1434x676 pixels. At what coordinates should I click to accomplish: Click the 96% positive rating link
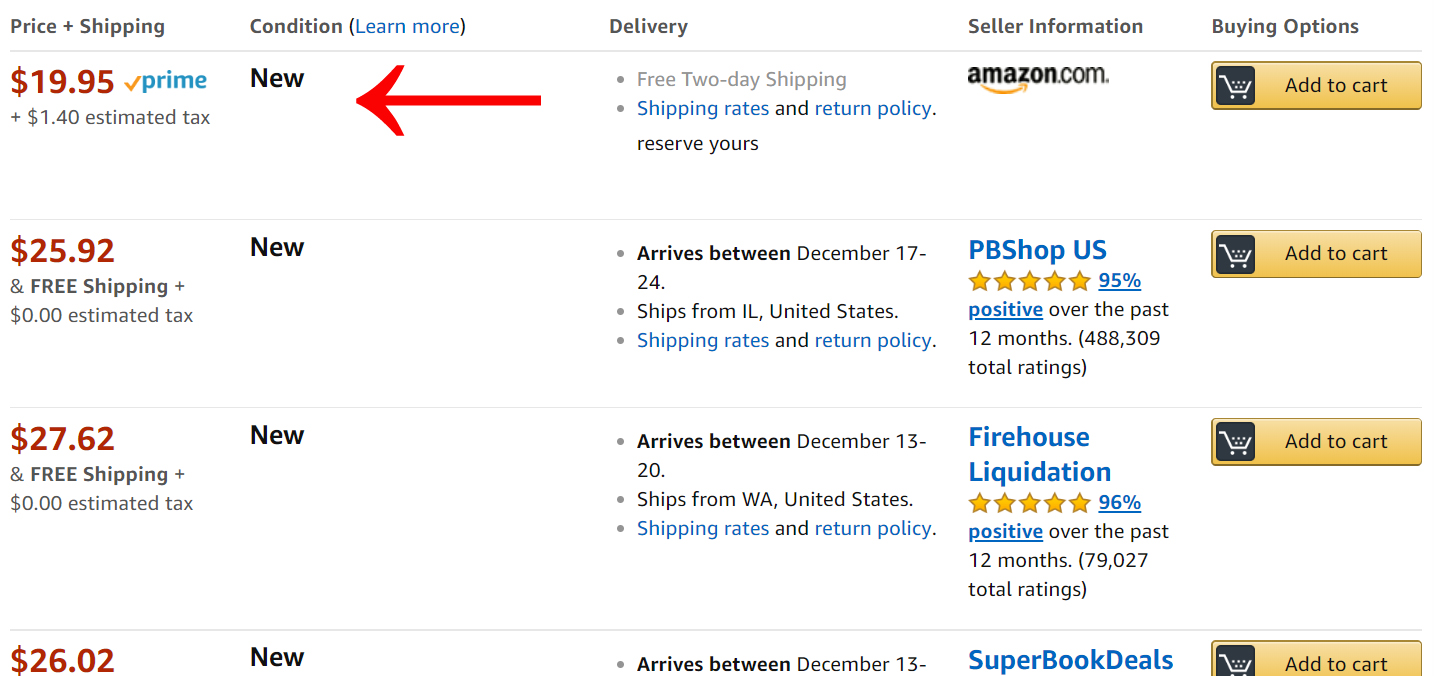[x=1119, y=503]
